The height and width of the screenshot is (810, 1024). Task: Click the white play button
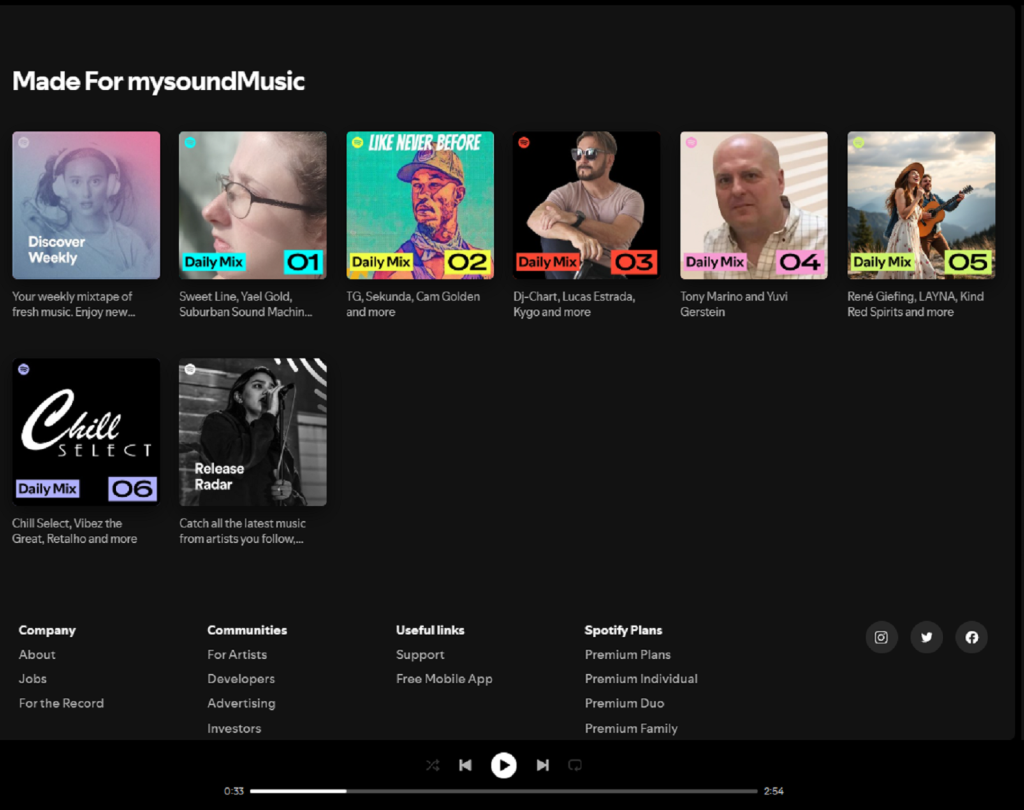click(x=504, y=765)
